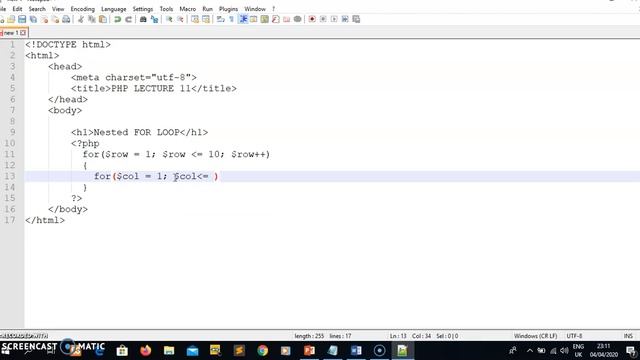The height and width of the screenshot is (360, 640).
Task: Open the Macro menu
Action: (x=188, y=9)
